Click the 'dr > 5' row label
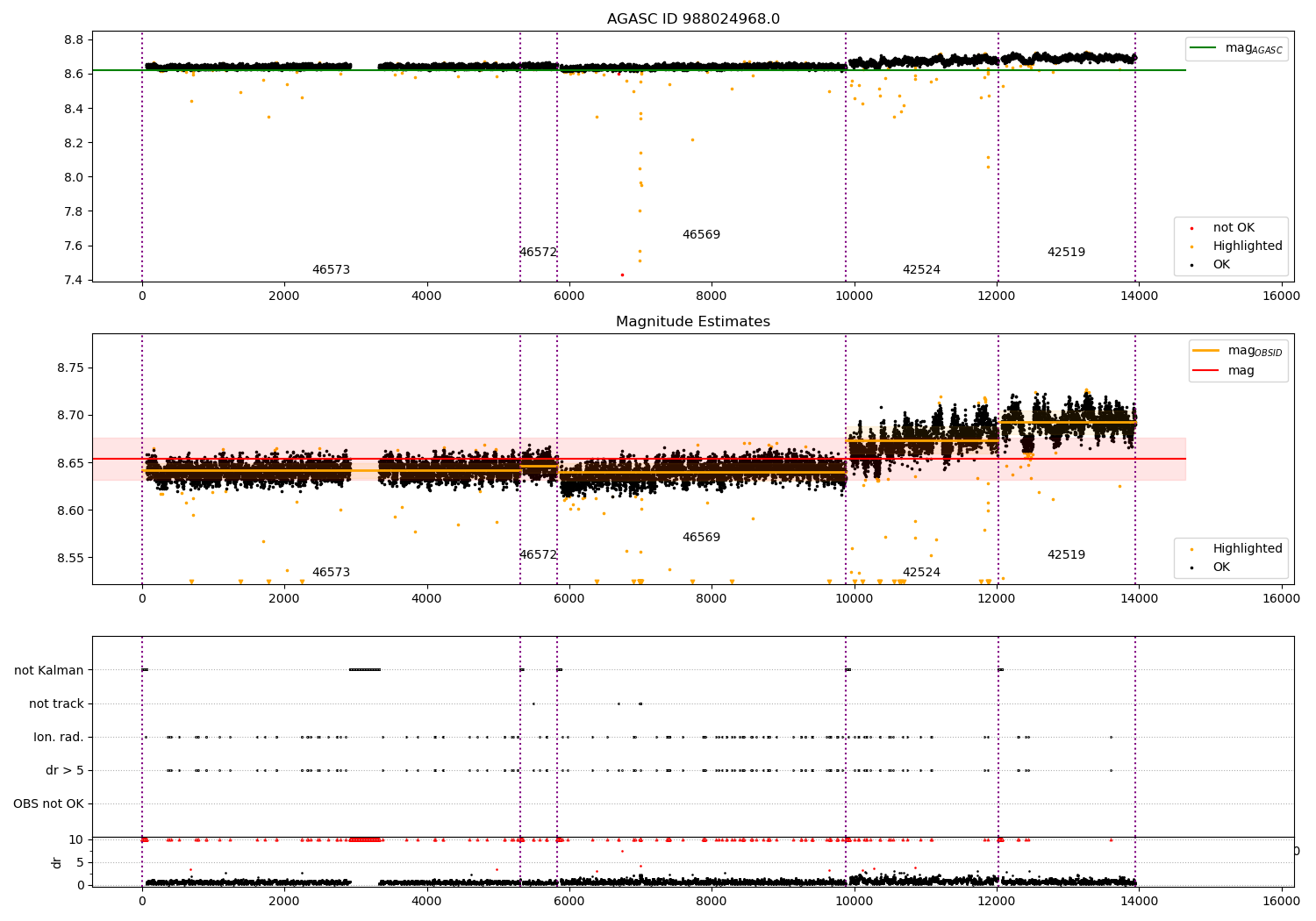 coord(65,771)
